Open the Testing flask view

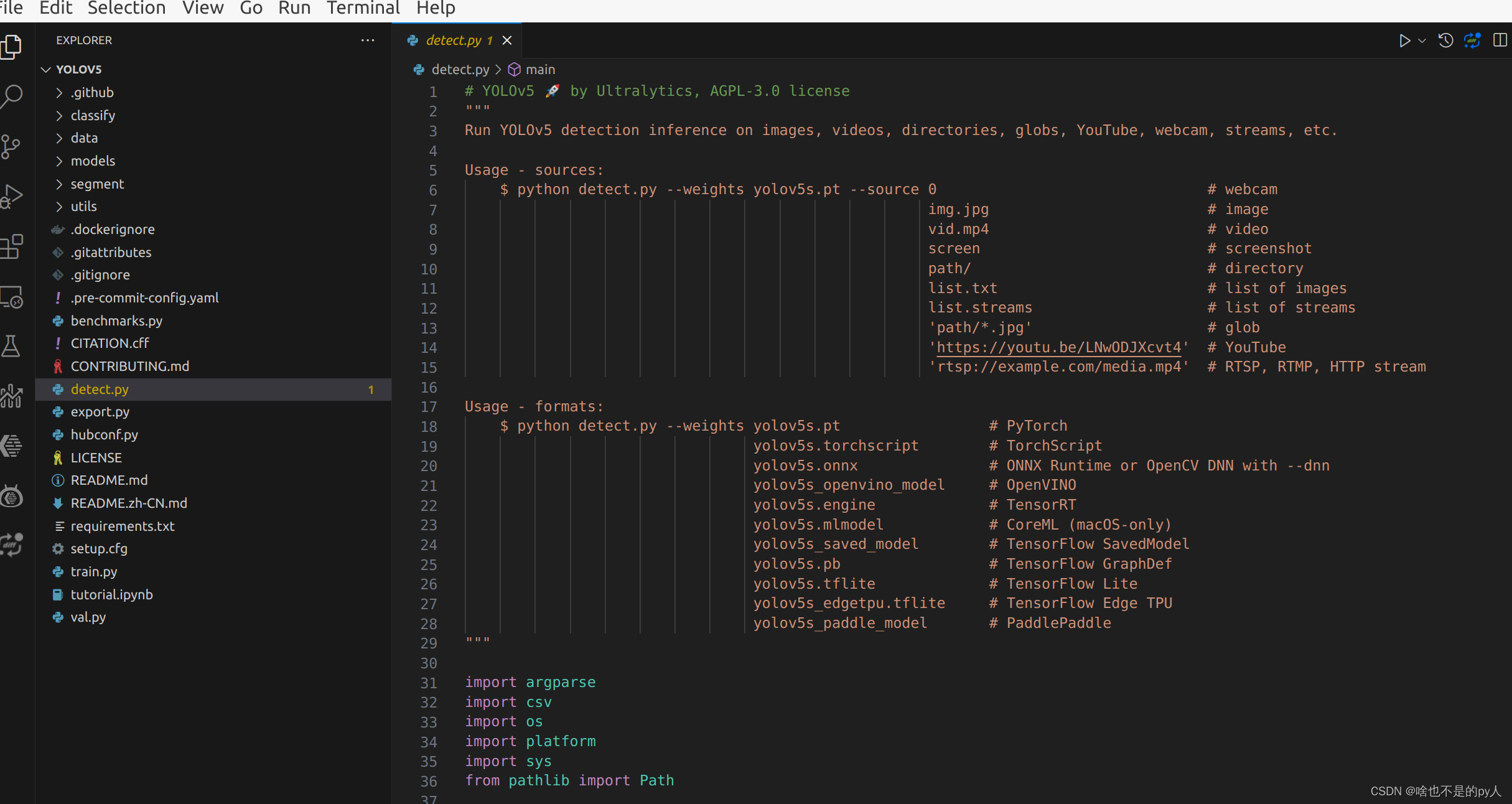[x=11, y=346]
